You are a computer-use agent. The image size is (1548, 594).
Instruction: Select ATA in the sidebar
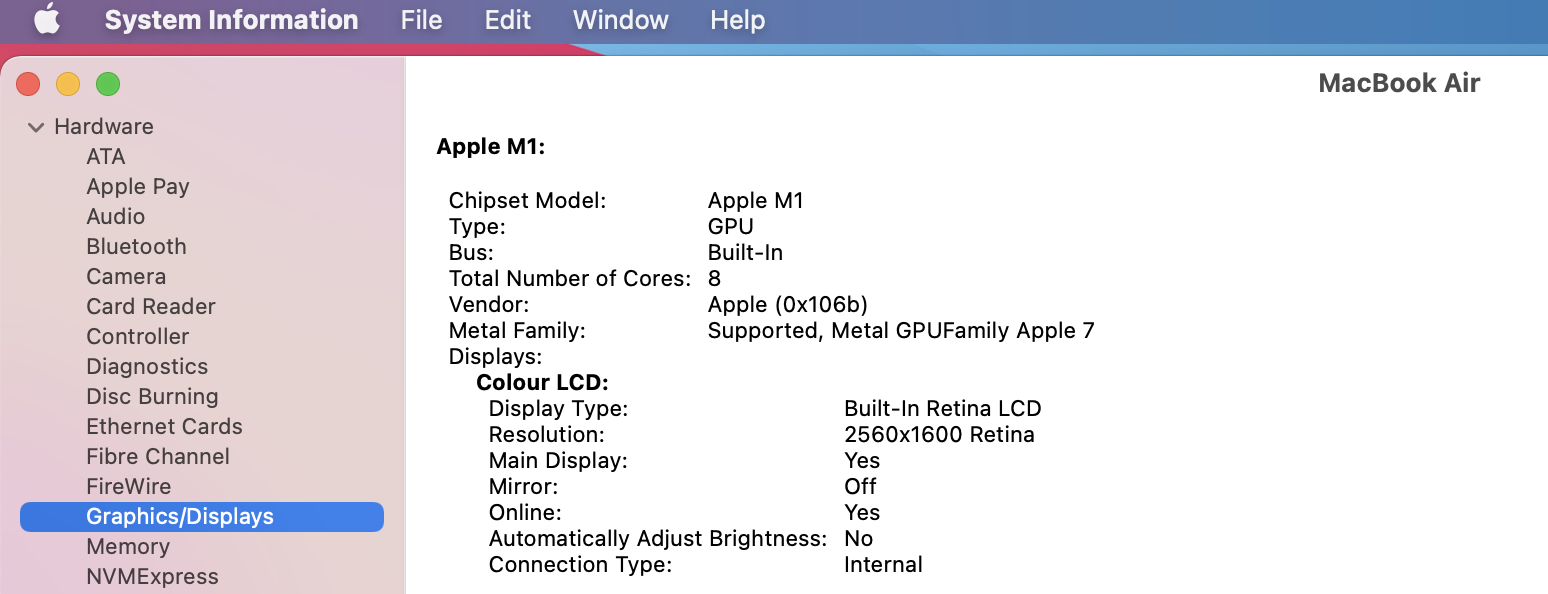tap(106, 157)
